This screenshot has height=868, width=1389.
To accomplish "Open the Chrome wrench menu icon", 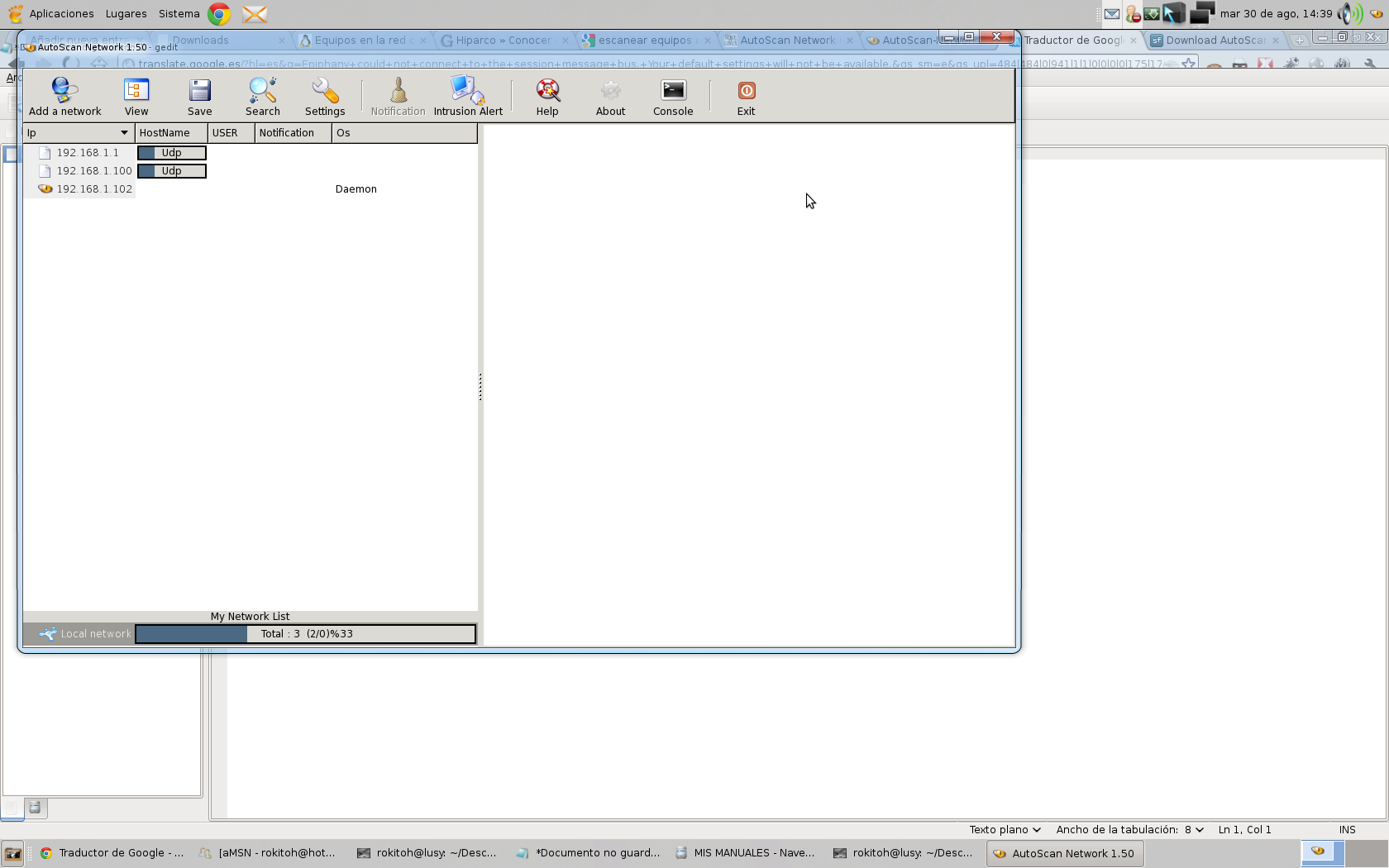I will (x=1370, y=64).
